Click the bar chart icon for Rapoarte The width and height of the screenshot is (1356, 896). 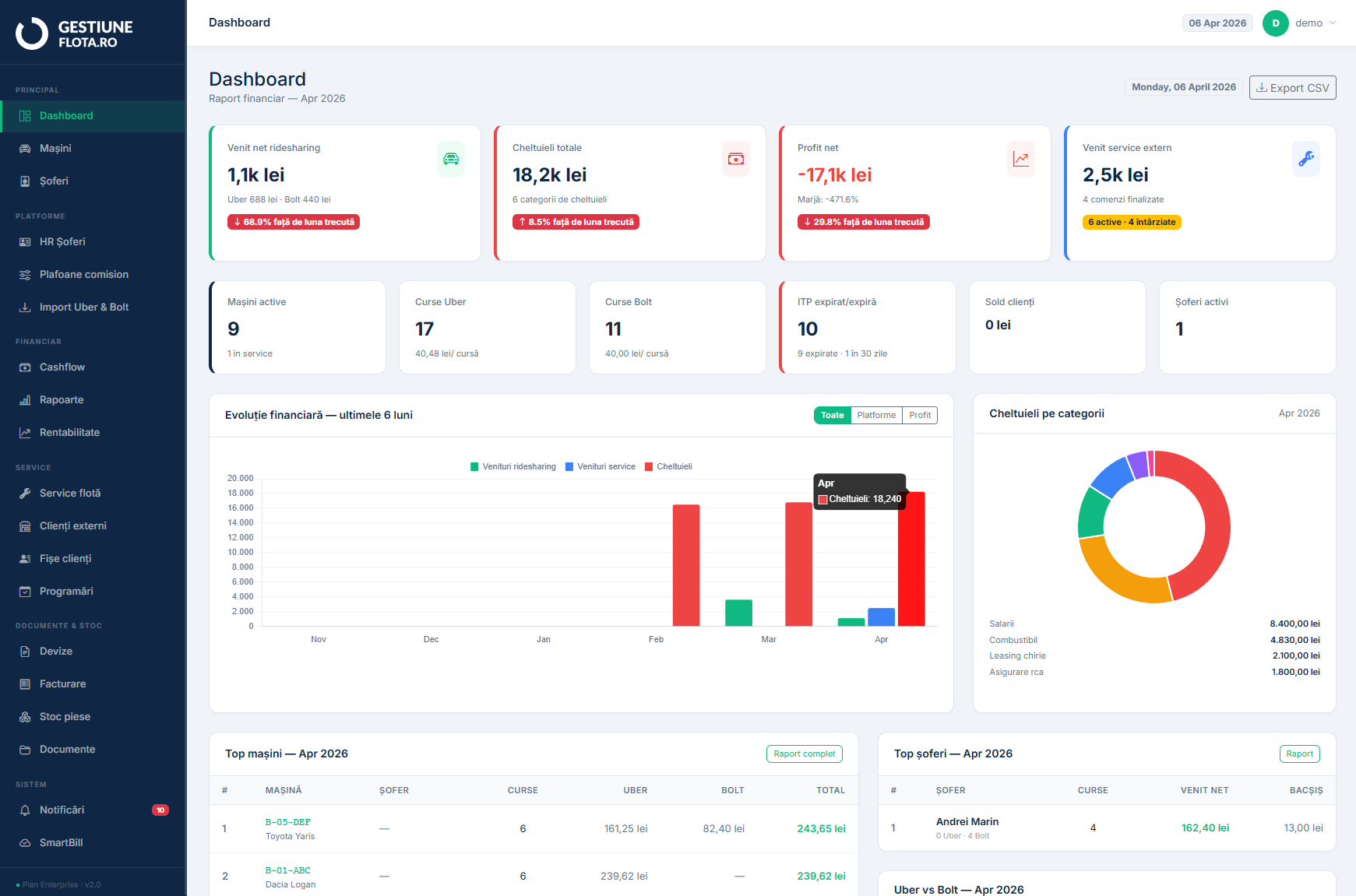pyautogui.click(x=25, y=400)
